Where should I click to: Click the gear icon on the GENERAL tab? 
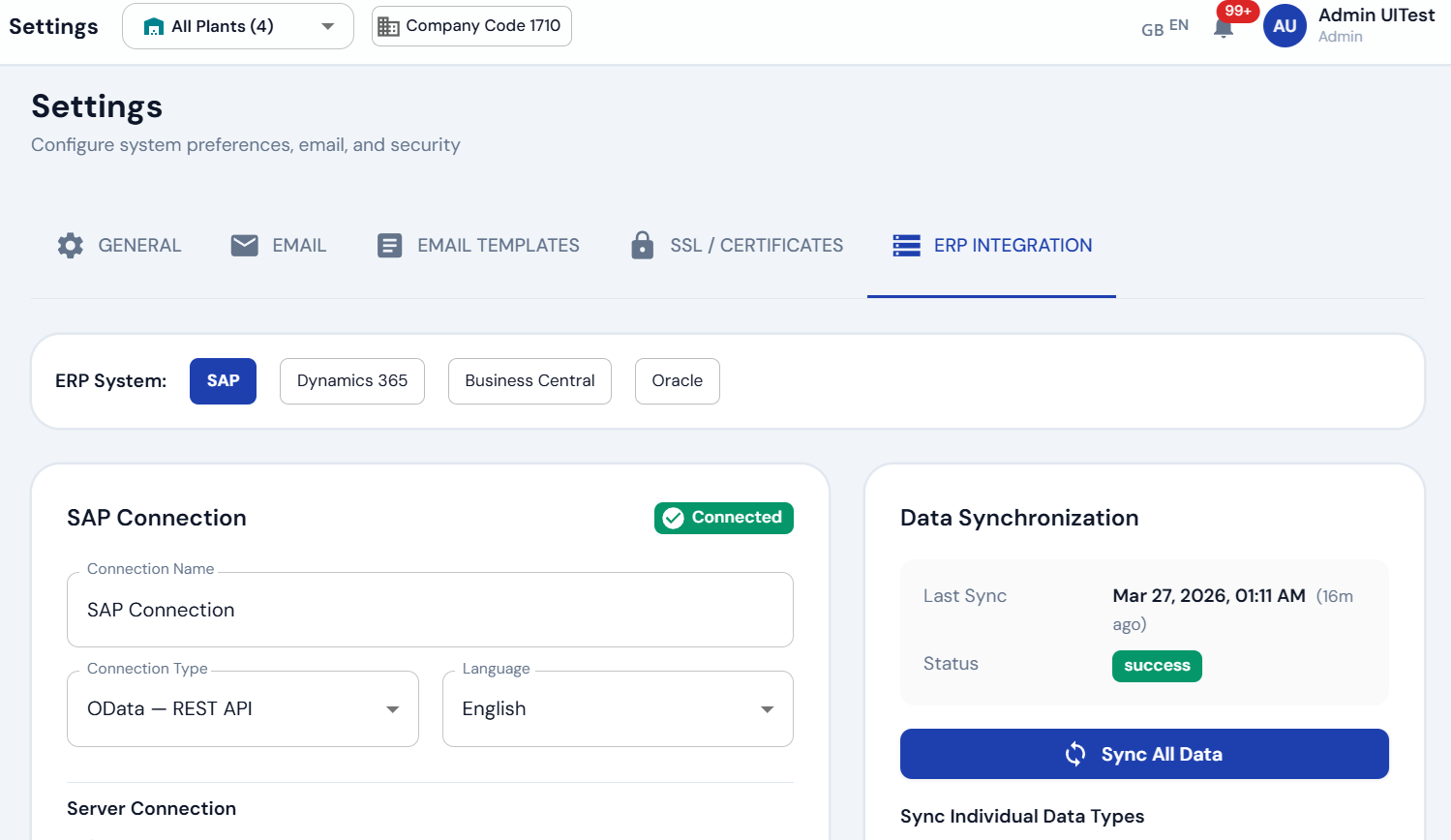[70, 245]
